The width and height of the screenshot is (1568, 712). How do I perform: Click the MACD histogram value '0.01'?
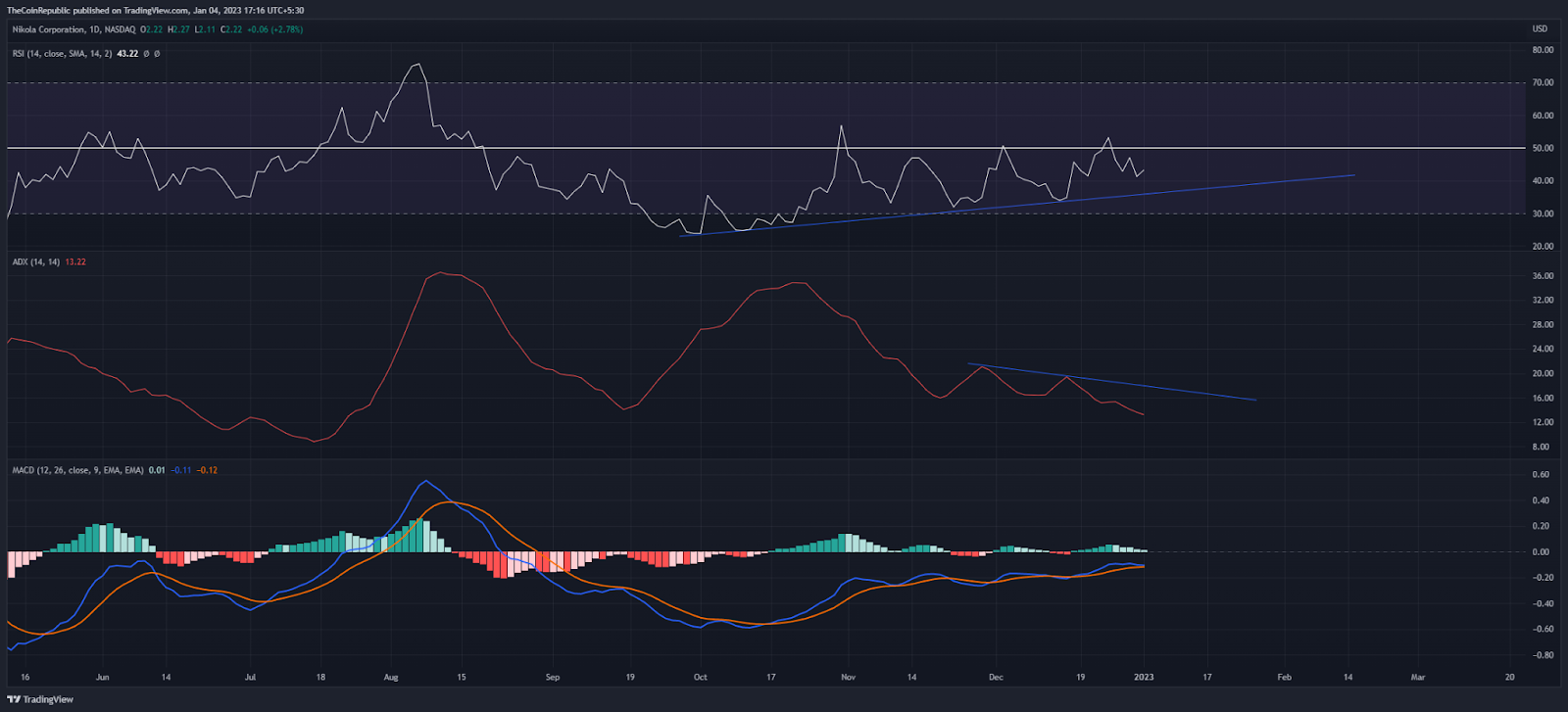click(x=157, y=471)
